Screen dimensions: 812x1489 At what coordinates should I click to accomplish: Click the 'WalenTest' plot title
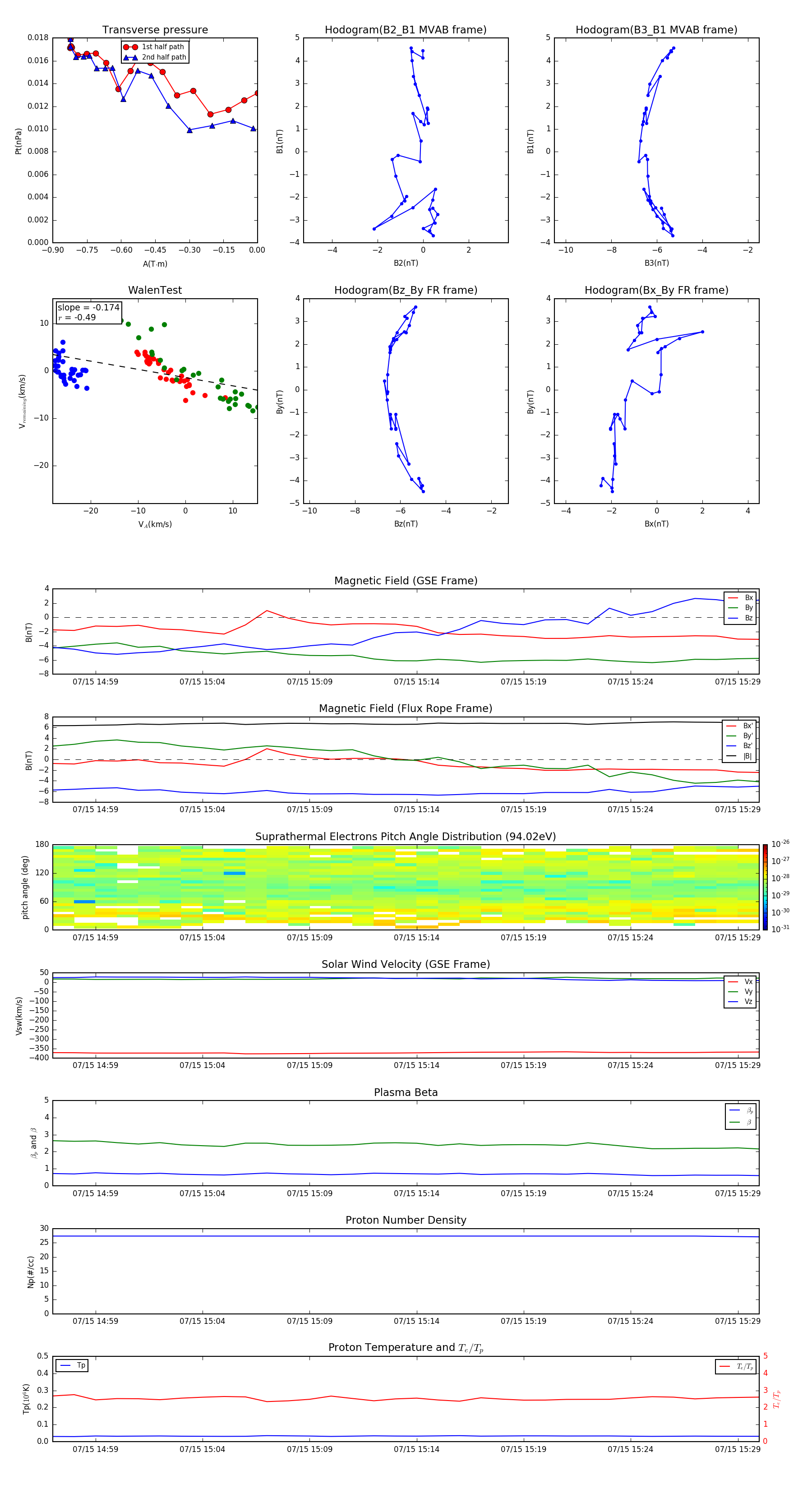pyautogui.click(x=155, y=290)
